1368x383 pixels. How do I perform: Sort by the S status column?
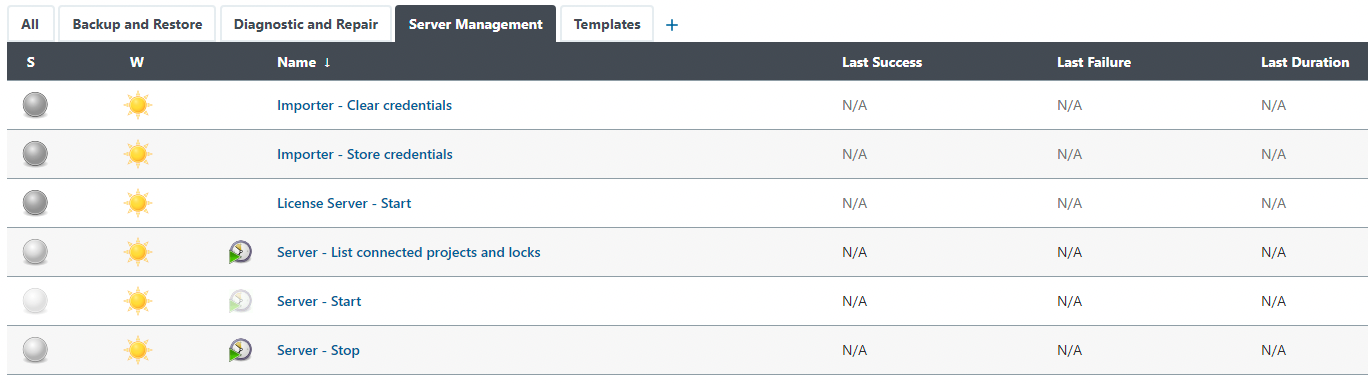pyautogui.click(x=31, y=62)
